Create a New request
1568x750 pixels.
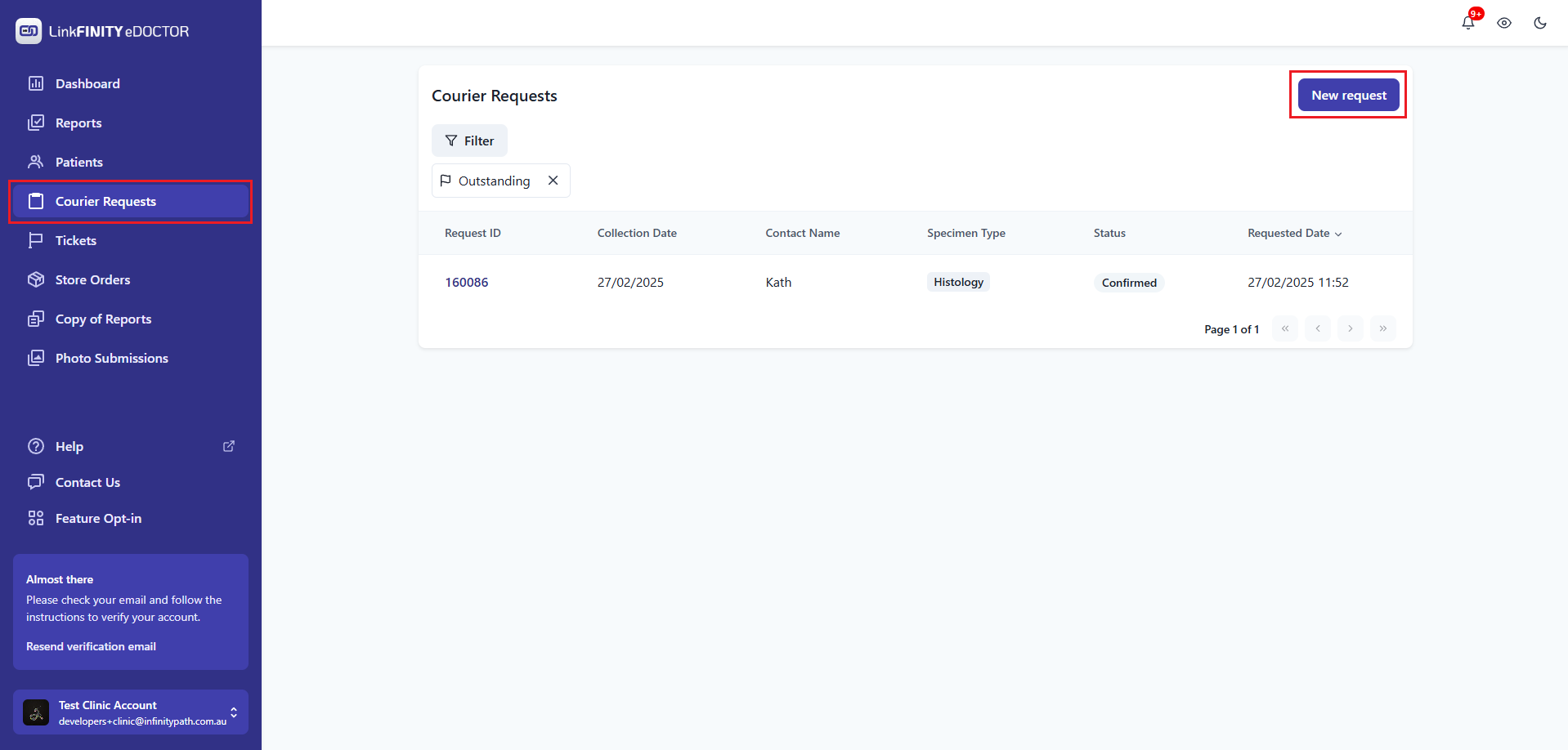[1348, 95]
